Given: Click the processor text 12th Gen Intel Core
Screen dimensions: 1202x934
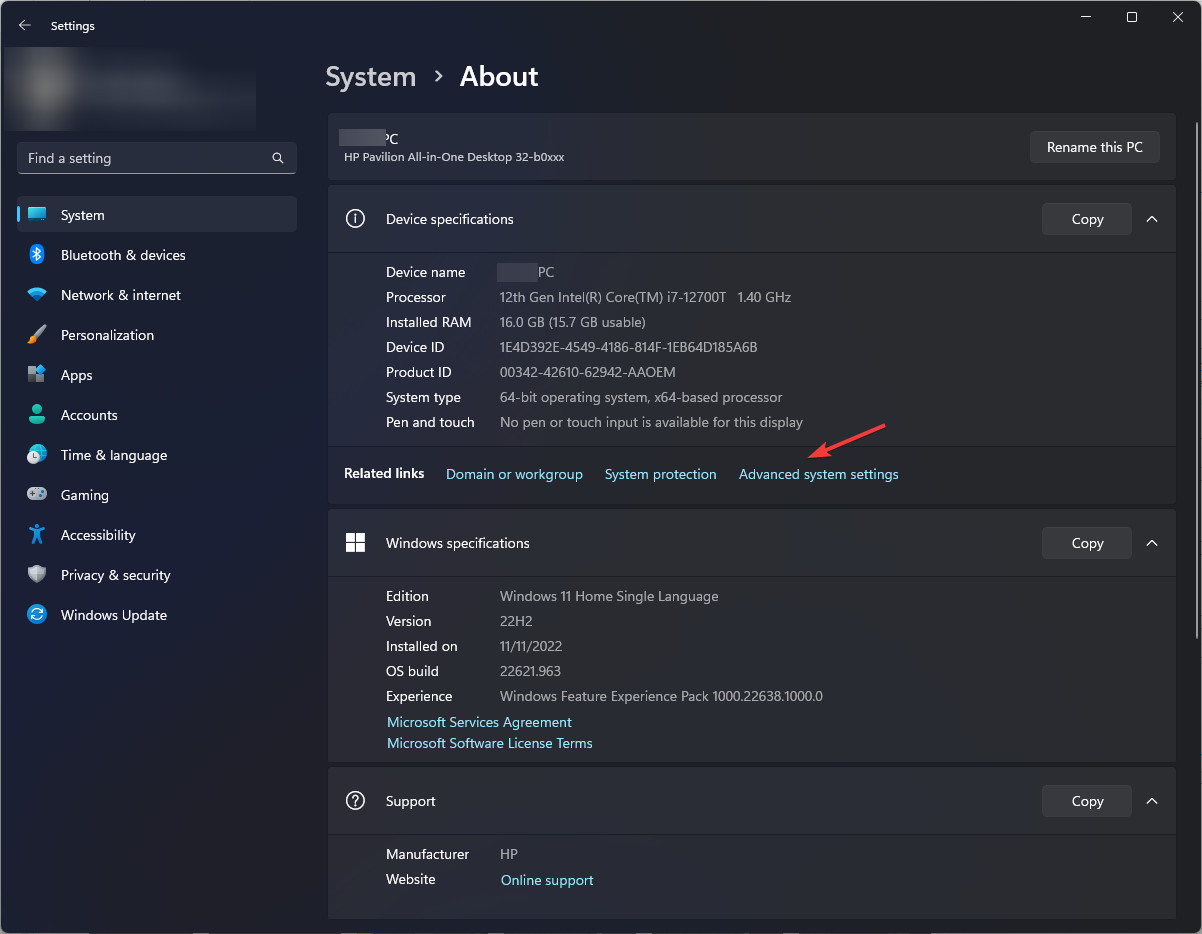Looking at the screenshot, I should 646,297.
